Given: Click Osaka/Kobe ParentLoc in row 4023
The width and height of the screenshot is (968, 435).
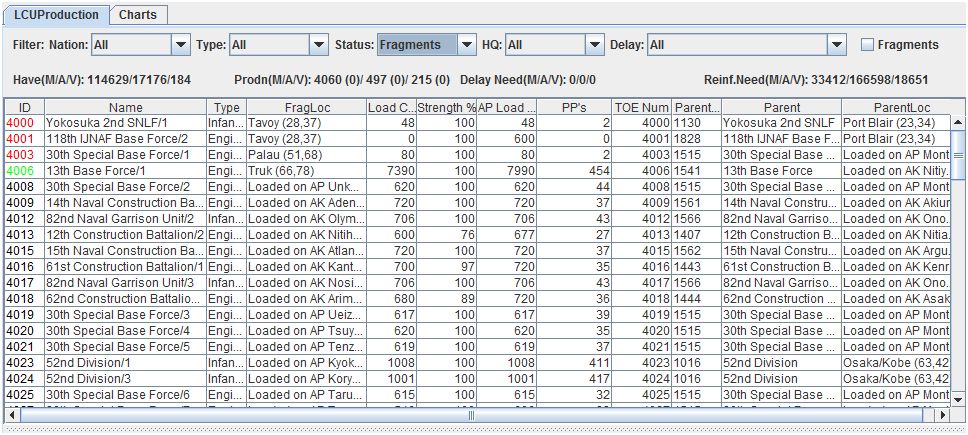Looking at the screenshot, I should 896,363.
